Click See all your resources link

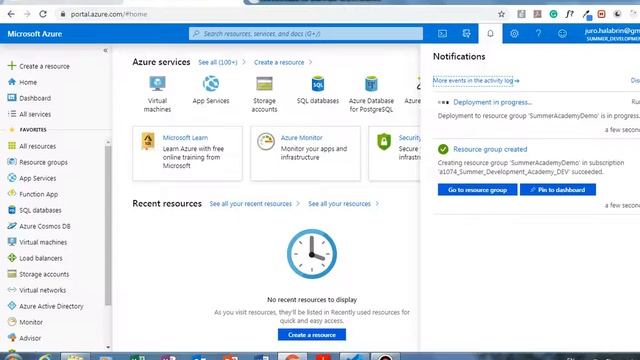pos(339,204)
